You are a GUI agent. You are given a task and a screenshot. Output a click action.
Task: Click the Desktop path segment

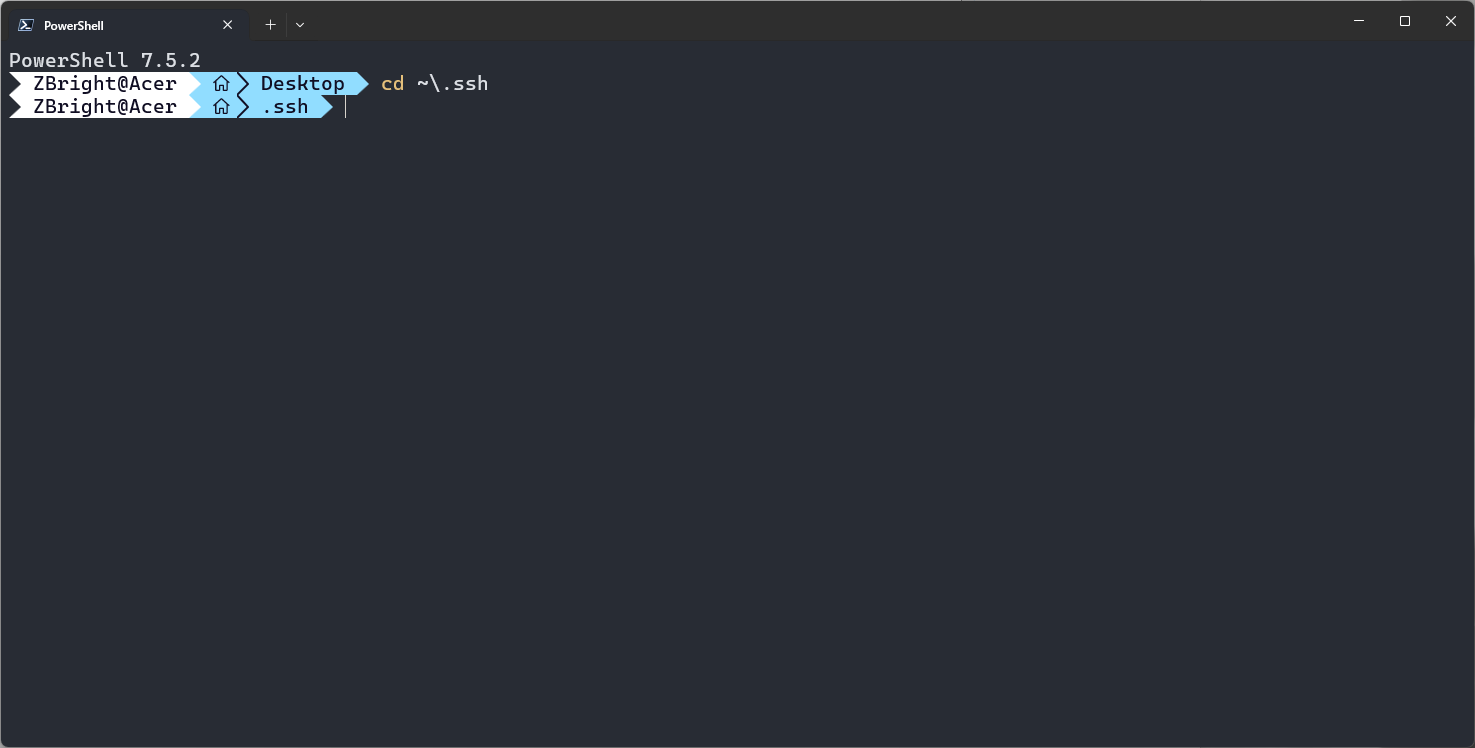303,83
